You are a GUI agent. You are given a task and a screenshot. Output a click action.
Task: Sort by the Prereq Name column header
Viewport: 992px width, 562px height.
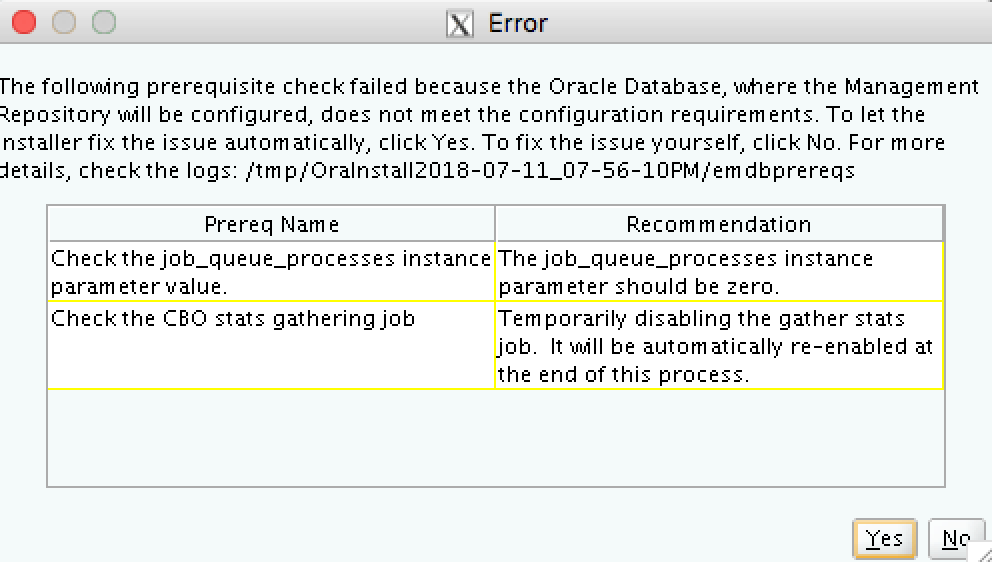[x=271, y=224]
